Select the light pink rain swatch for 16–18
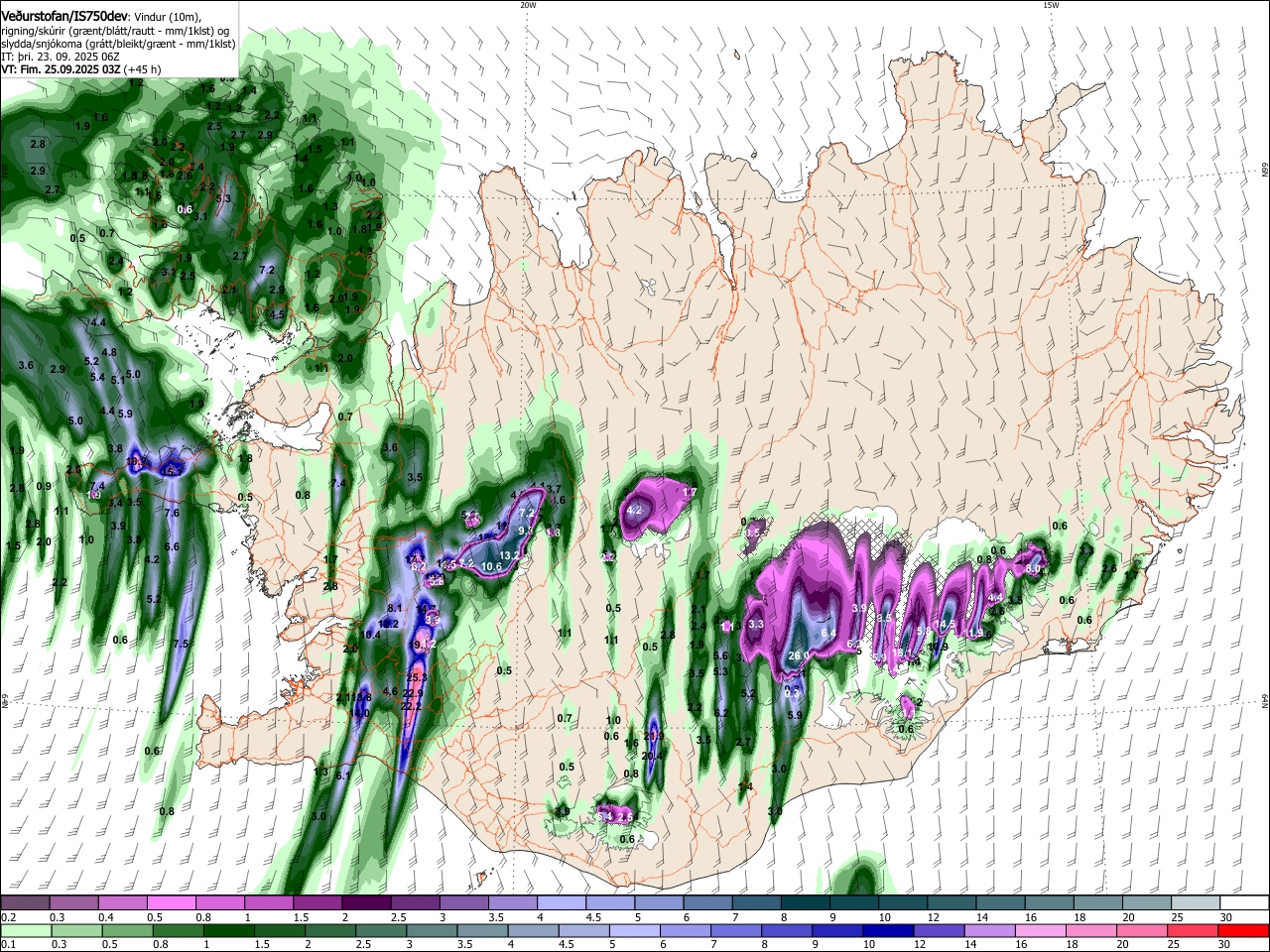Image resolution: width=1270 pixels, height=952 pixels. click(1039, 930)
